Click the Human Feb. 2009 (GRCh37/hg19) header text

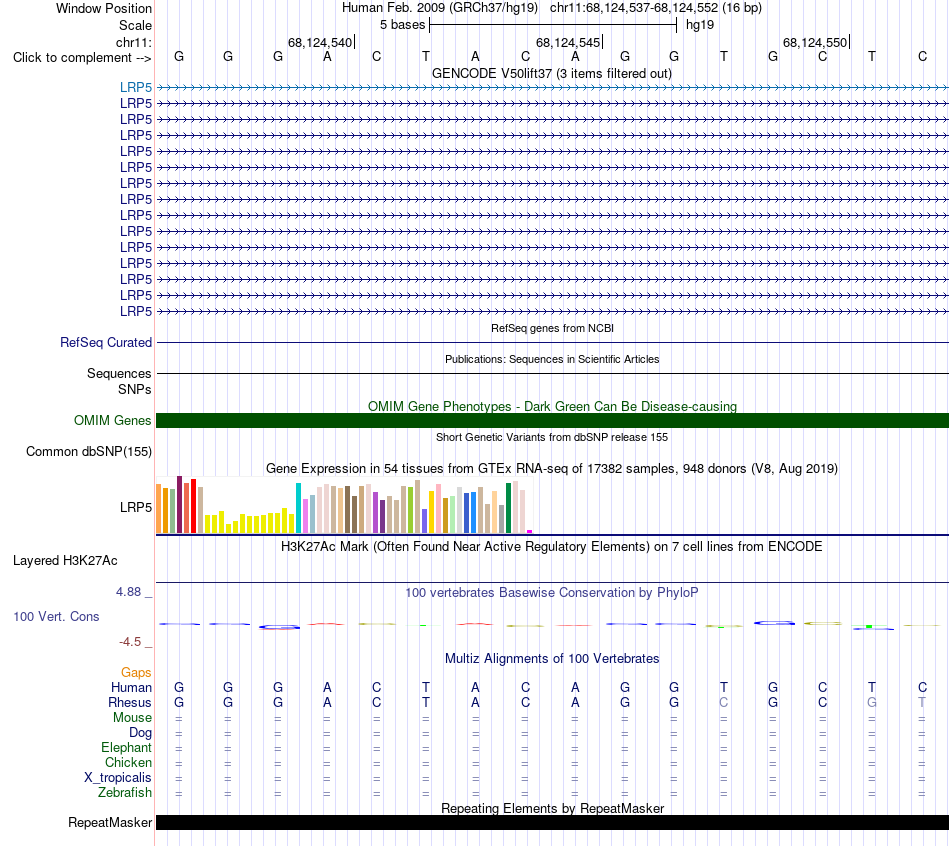tap(440, 8)
